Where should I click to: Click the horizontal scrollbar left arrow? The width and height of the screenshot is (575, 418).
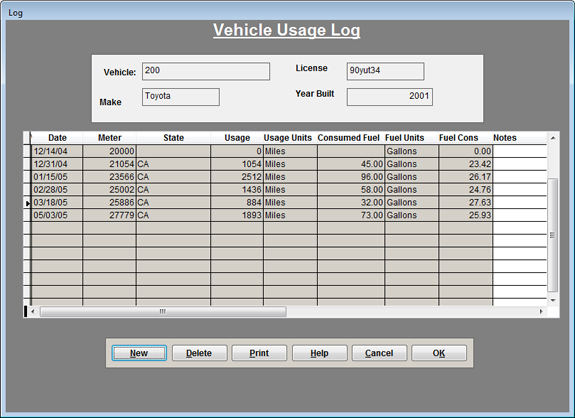33,312
